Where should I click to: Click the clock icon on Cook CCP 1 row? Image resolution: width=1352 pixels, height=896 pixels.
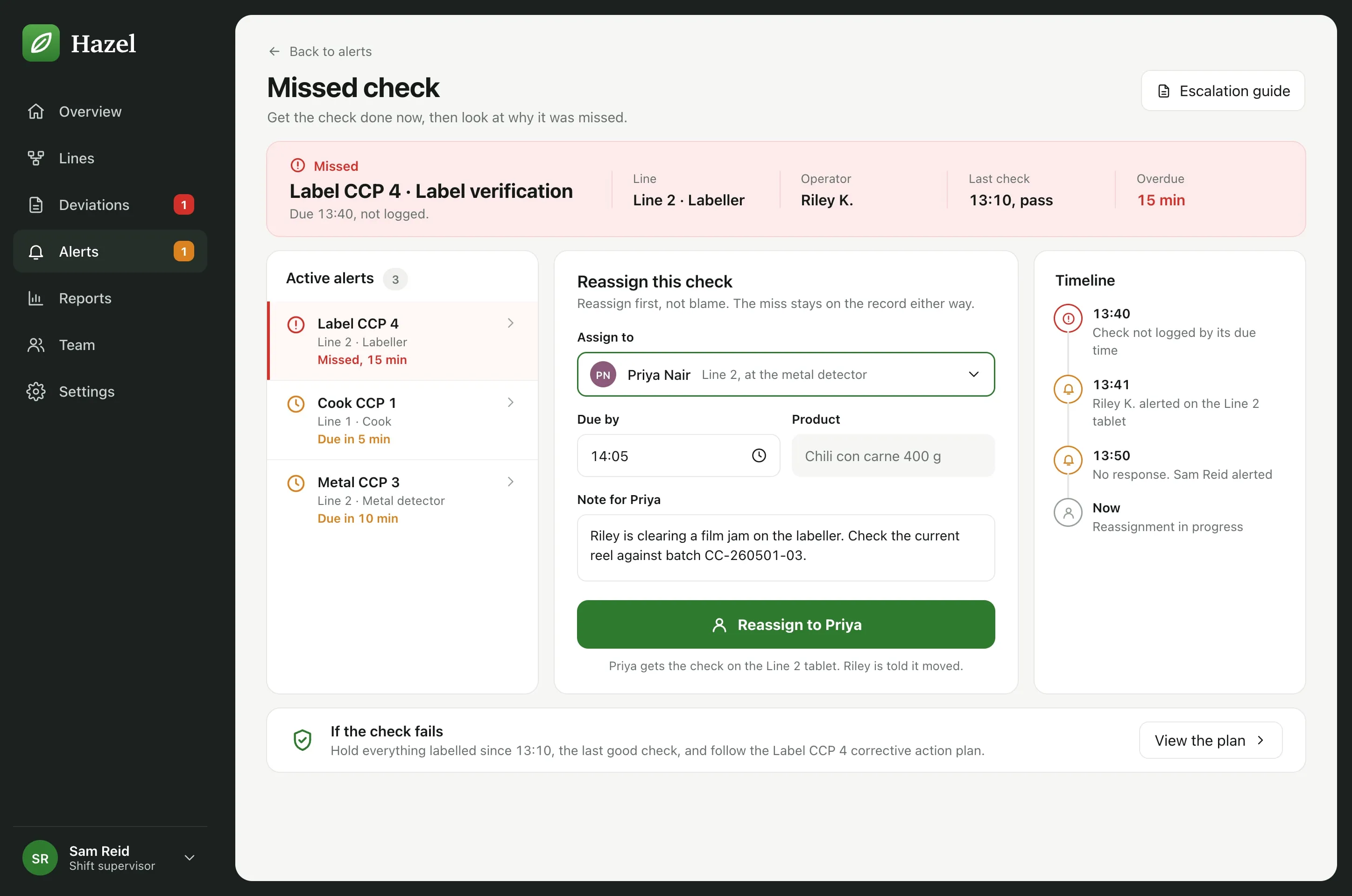[x=296, y=404]
